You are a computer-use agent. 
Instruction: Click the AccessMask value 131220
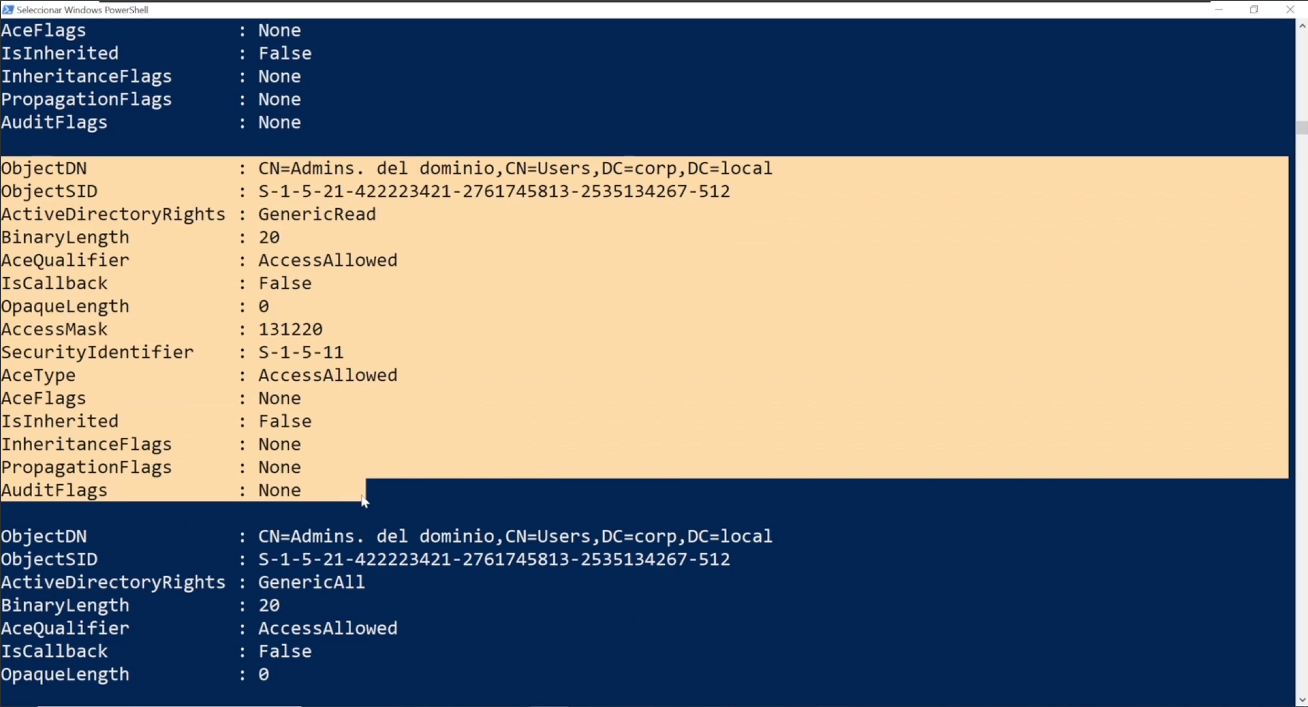point(290,329)
